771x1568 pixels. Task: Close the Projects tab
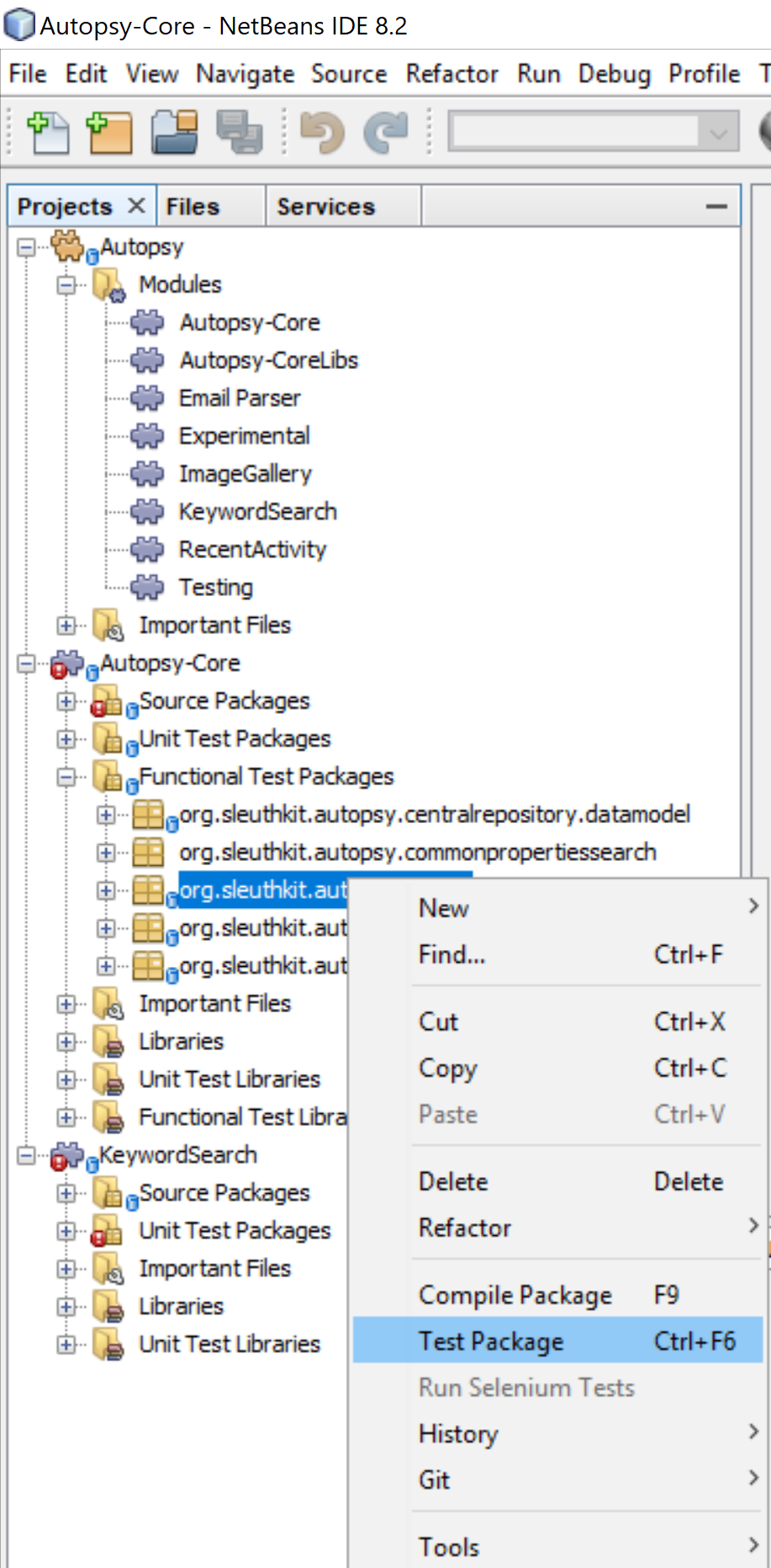136,206
